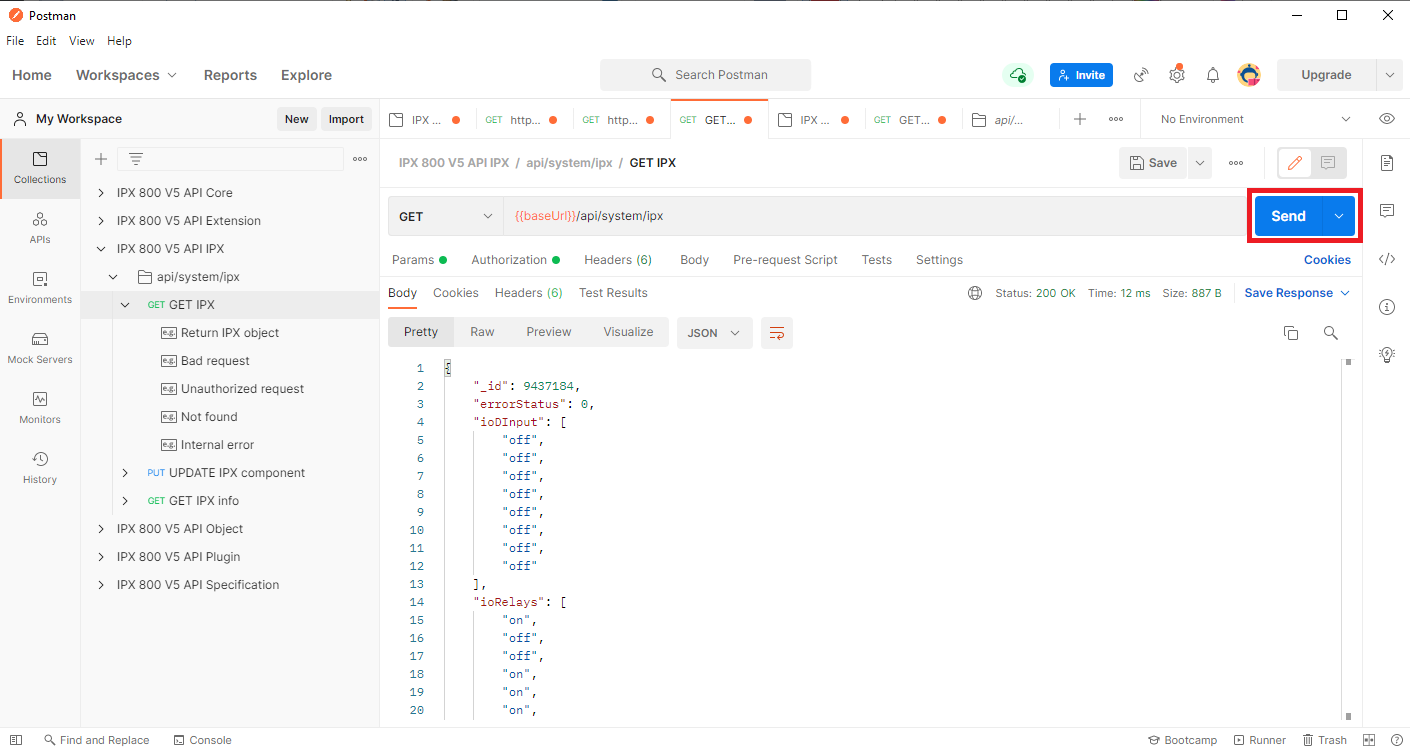Open the Environments sidebar panel

[x=40, y=288]
